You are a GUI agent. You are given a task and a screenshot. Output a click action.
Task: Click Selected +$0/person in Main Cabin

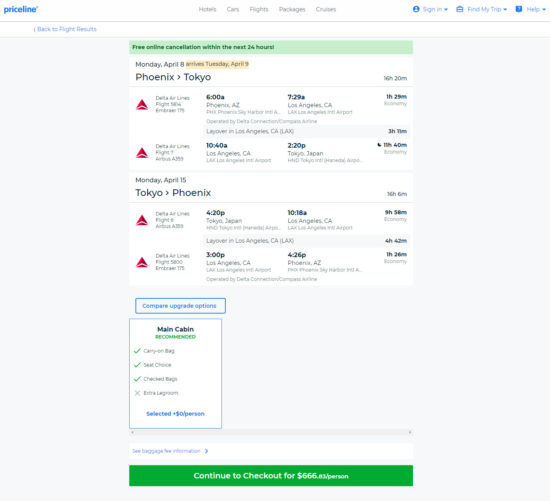[175, 414]
